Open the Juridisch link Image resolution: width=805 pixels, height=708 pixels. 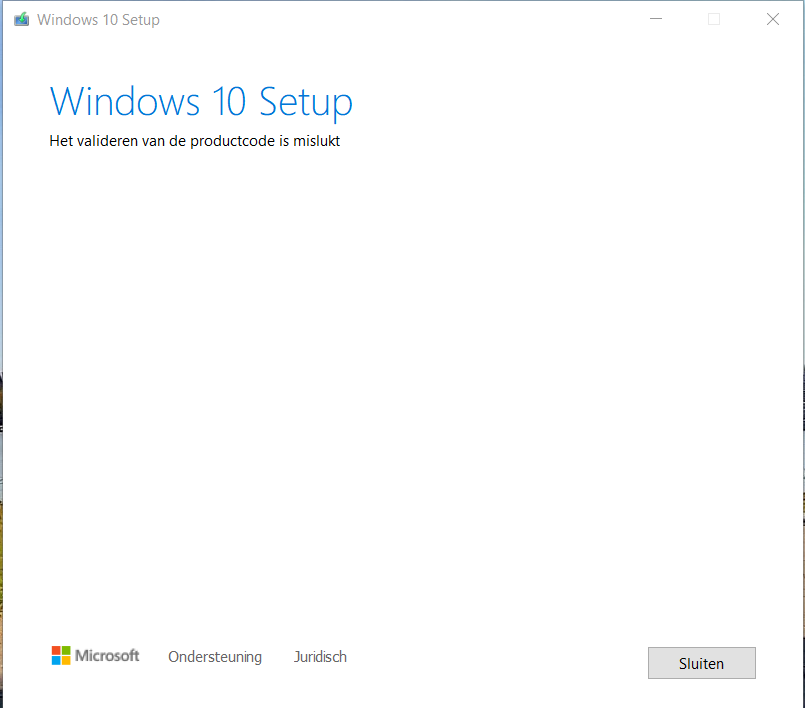click(x=320, y=657)
